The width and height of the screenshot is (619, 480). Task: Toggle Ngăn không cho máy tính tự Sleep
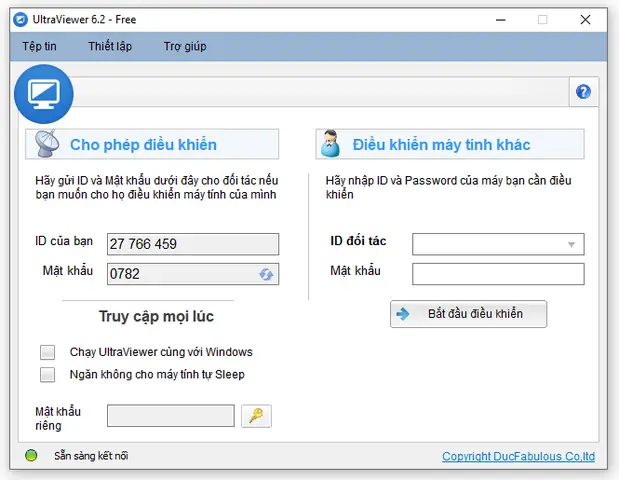tap(47, 375)
